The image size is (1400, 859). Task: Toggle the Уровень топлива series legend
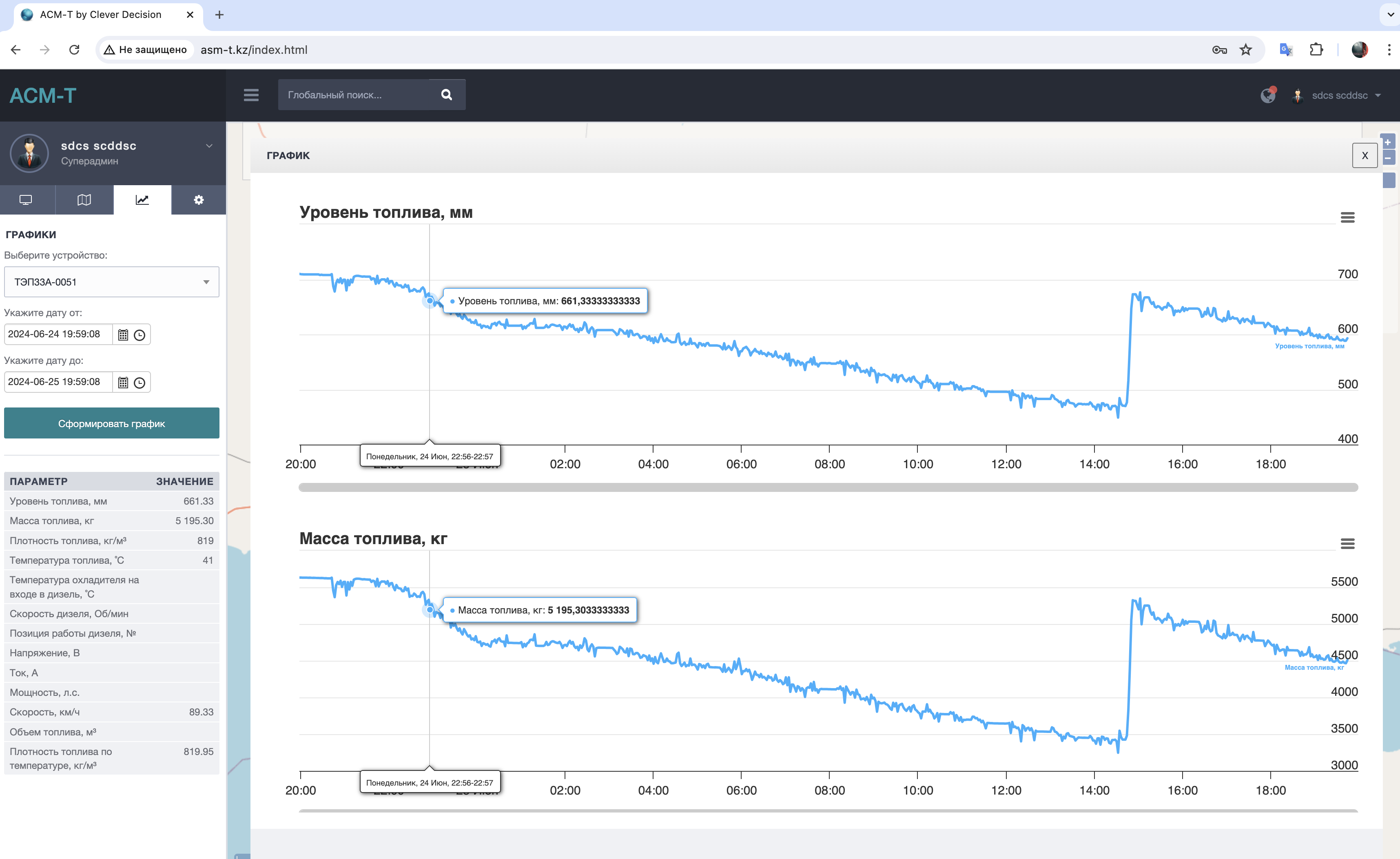click(x=1309, y=346)
